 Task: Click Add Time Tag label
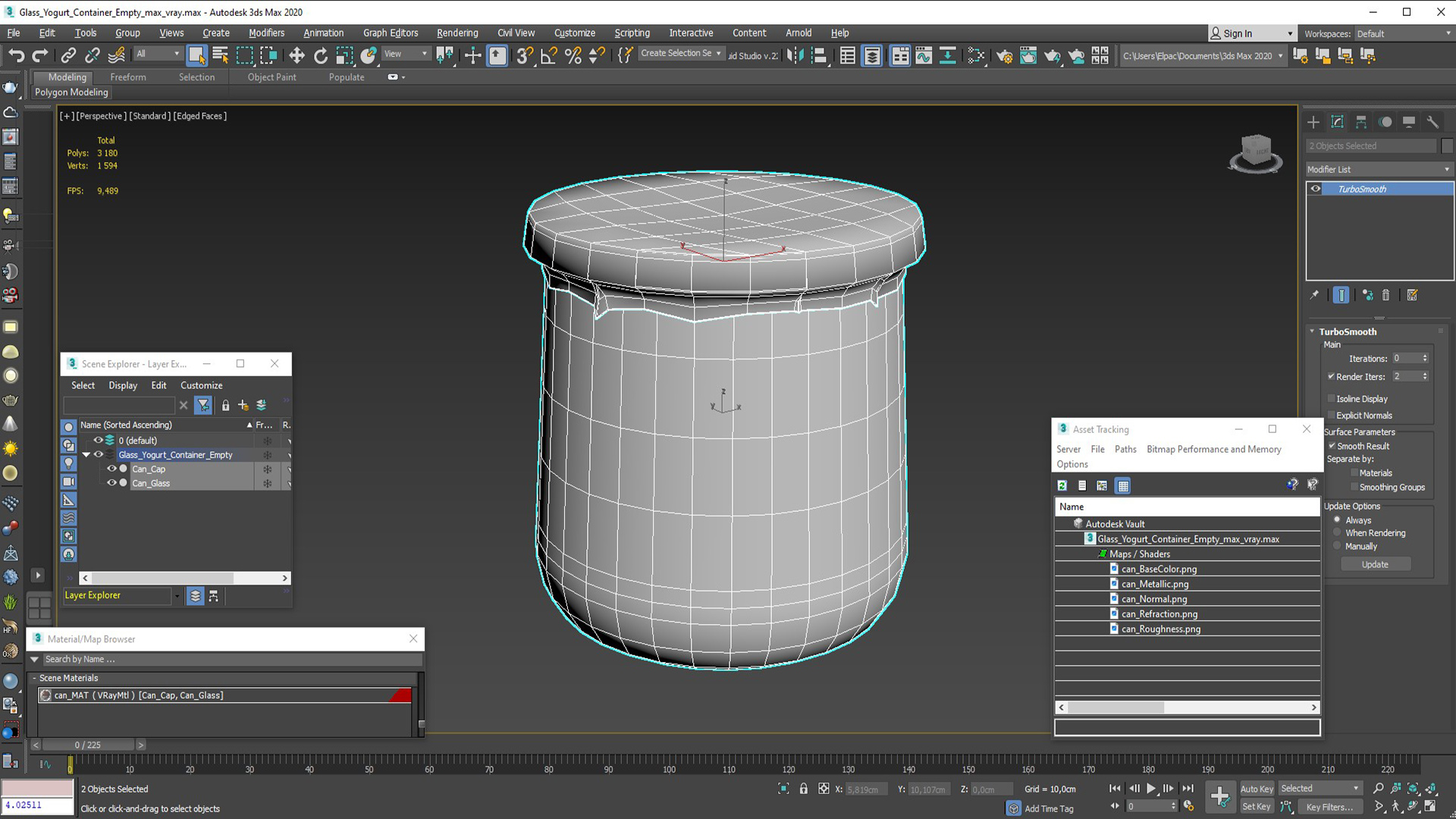coord(1049,808)
